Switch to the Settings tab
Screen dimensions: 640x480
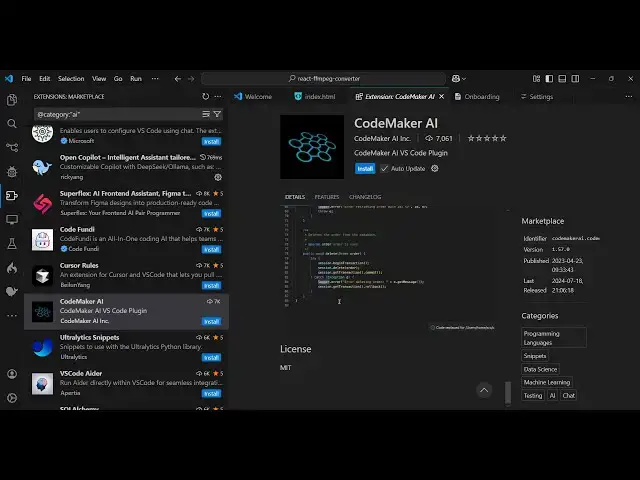pos(537,97)
